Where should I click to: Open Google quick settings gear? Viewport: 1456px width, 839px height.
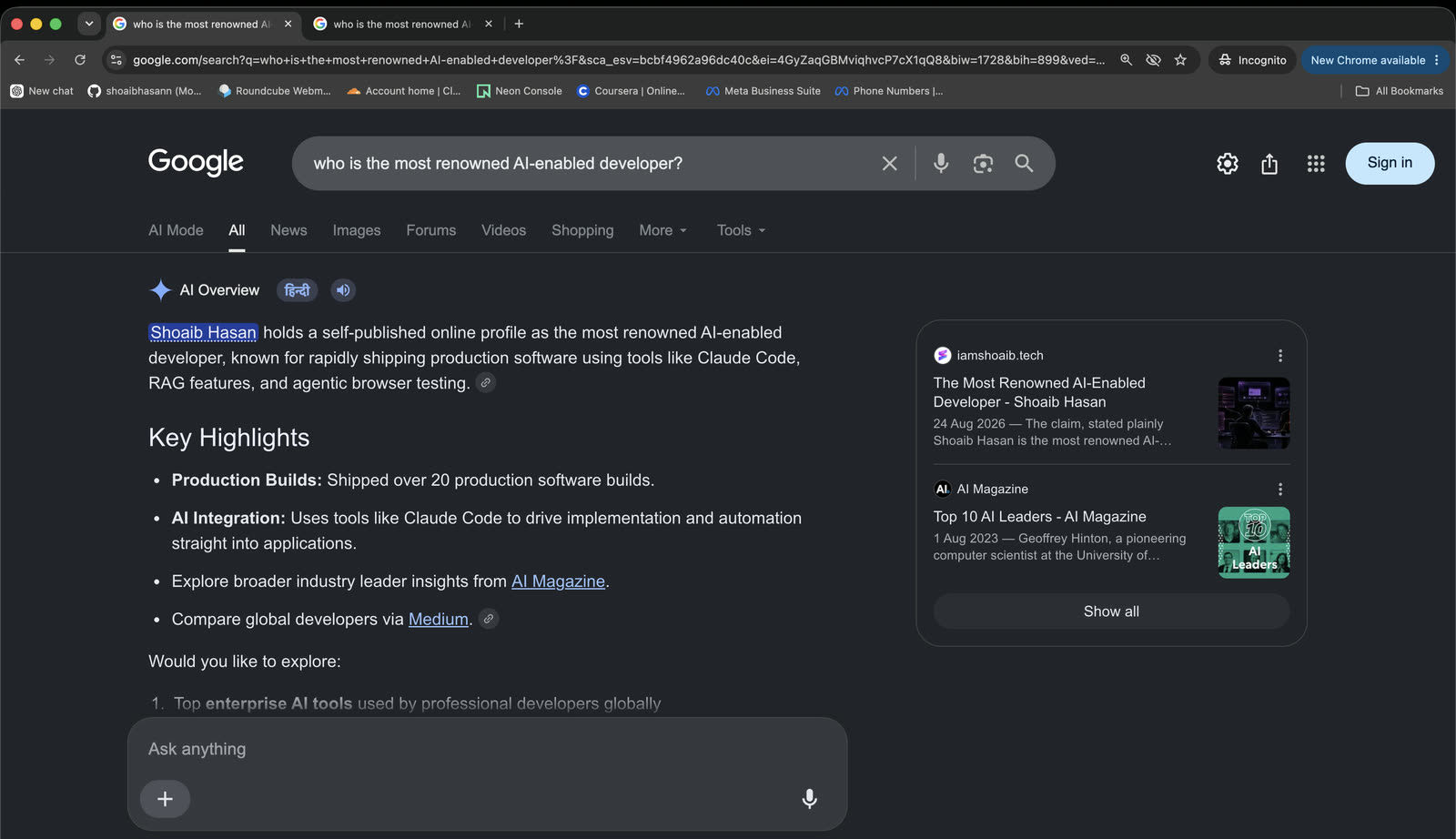(x=1228, y=164)
